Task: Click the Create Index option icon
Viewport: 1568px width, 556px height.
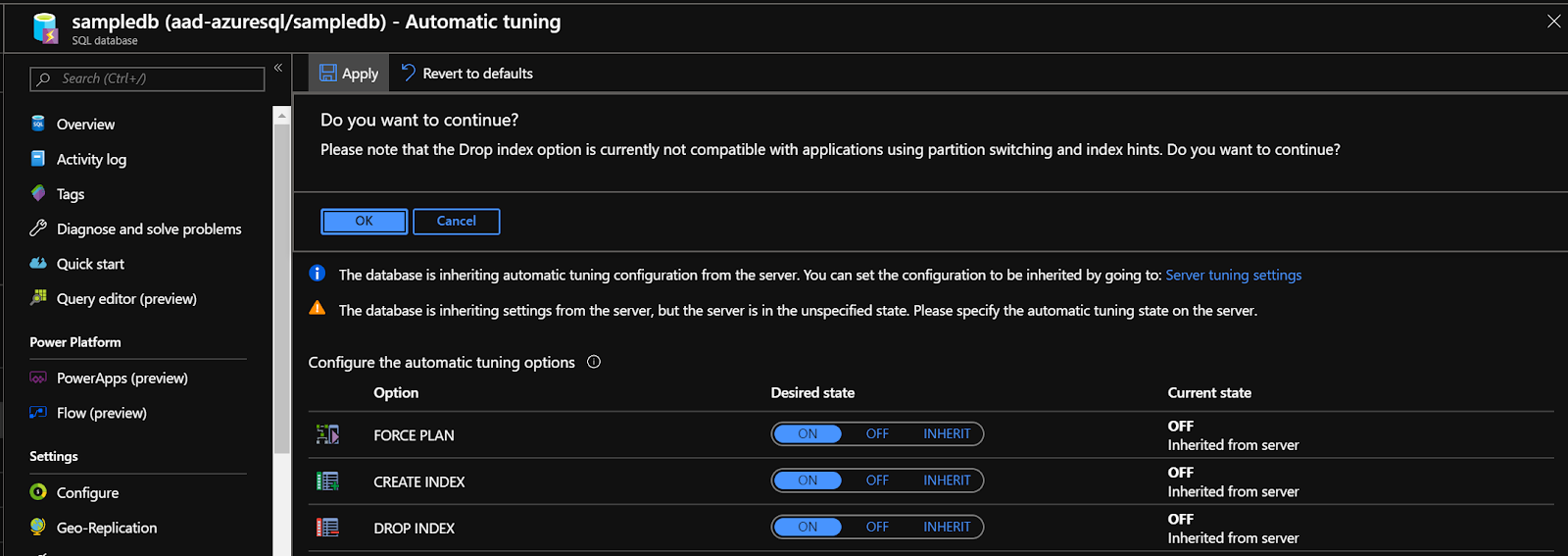Action: point(327,481)
